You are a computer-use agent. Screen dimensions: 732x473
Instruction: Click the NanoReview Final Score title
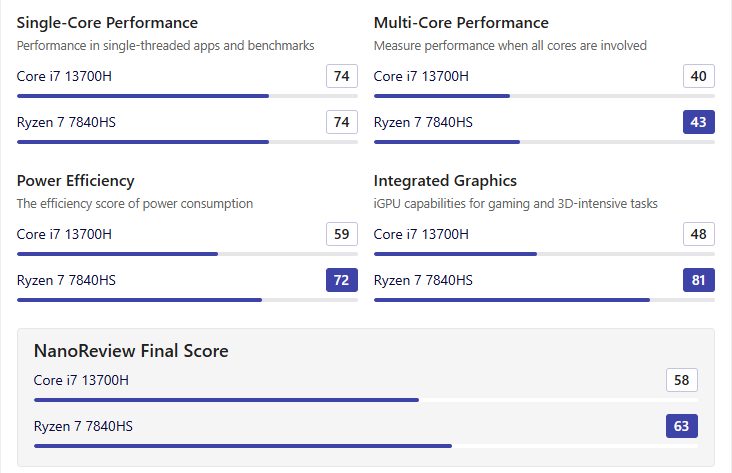click(x=131, y=351)
